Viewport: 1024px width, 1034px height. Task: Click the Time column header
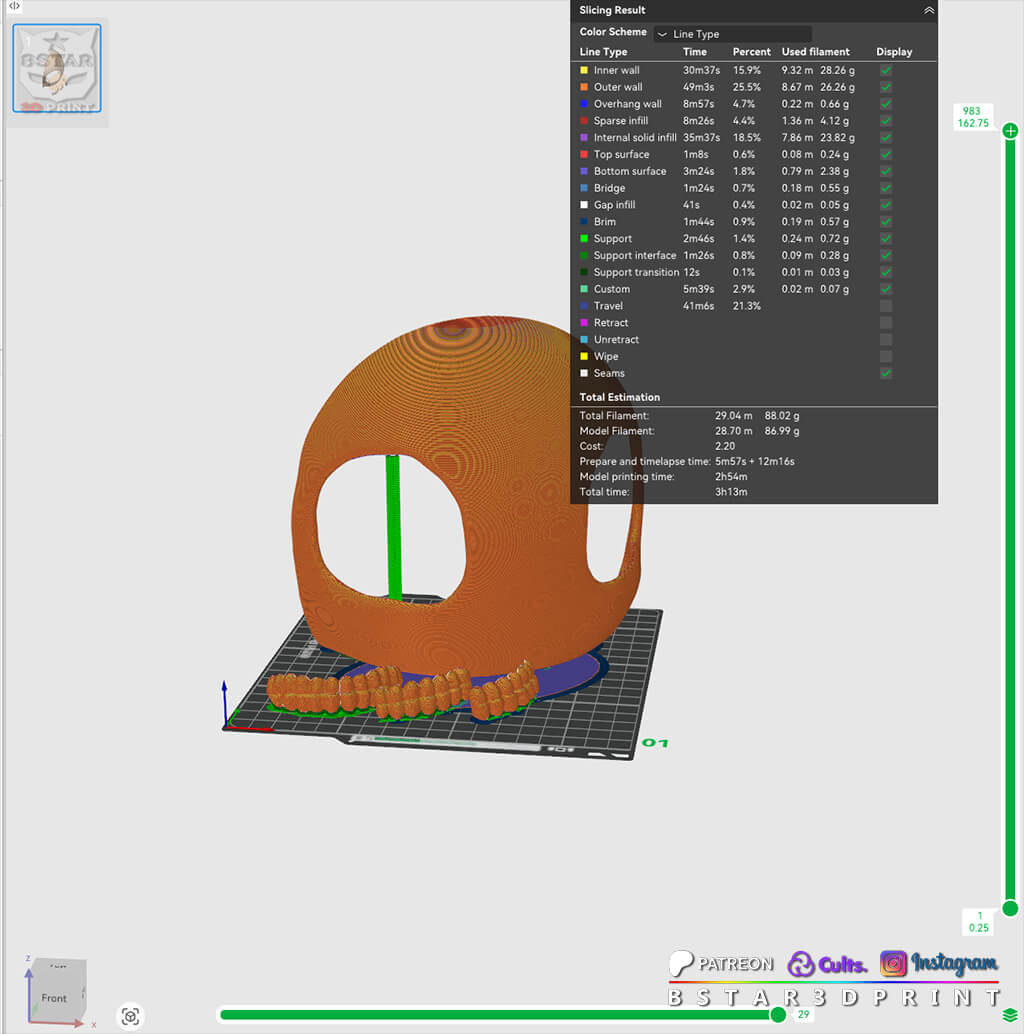click(694, 51)
